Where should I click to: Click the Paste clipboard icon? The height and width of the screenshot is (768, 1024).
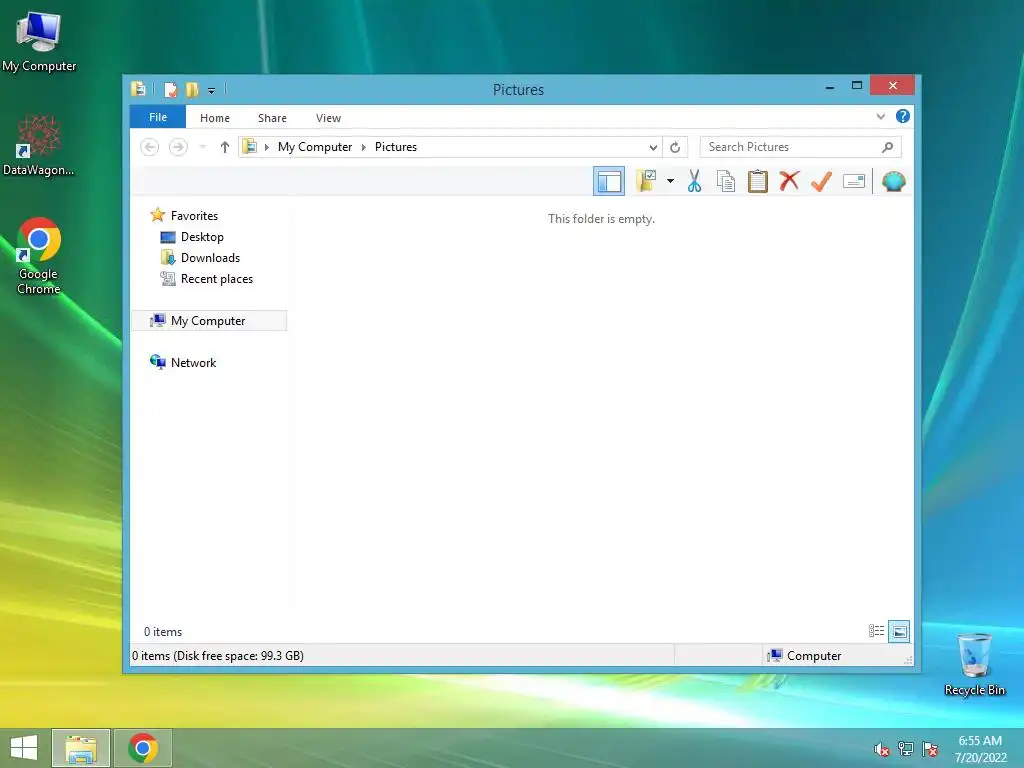(x=758, y=181)
